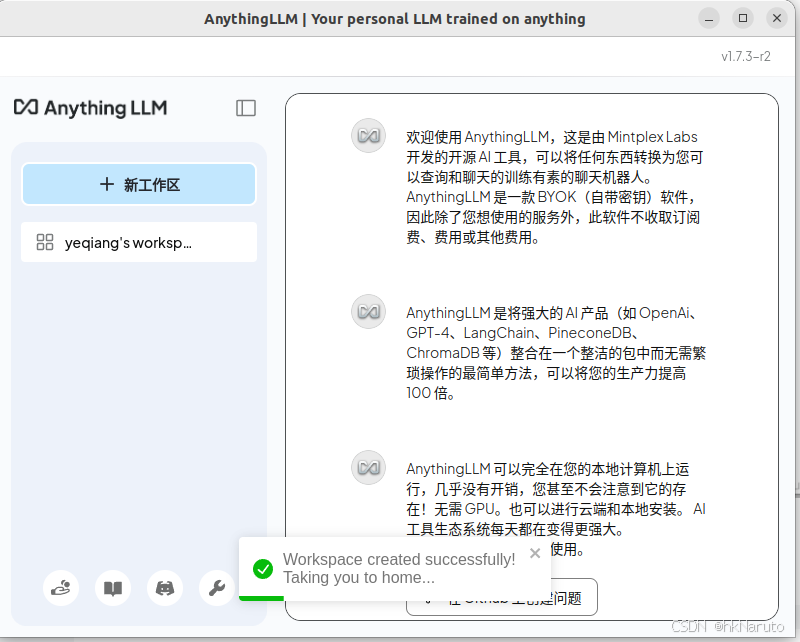
Task: Click the green success checkmark icon
Action: click(263, 569)
